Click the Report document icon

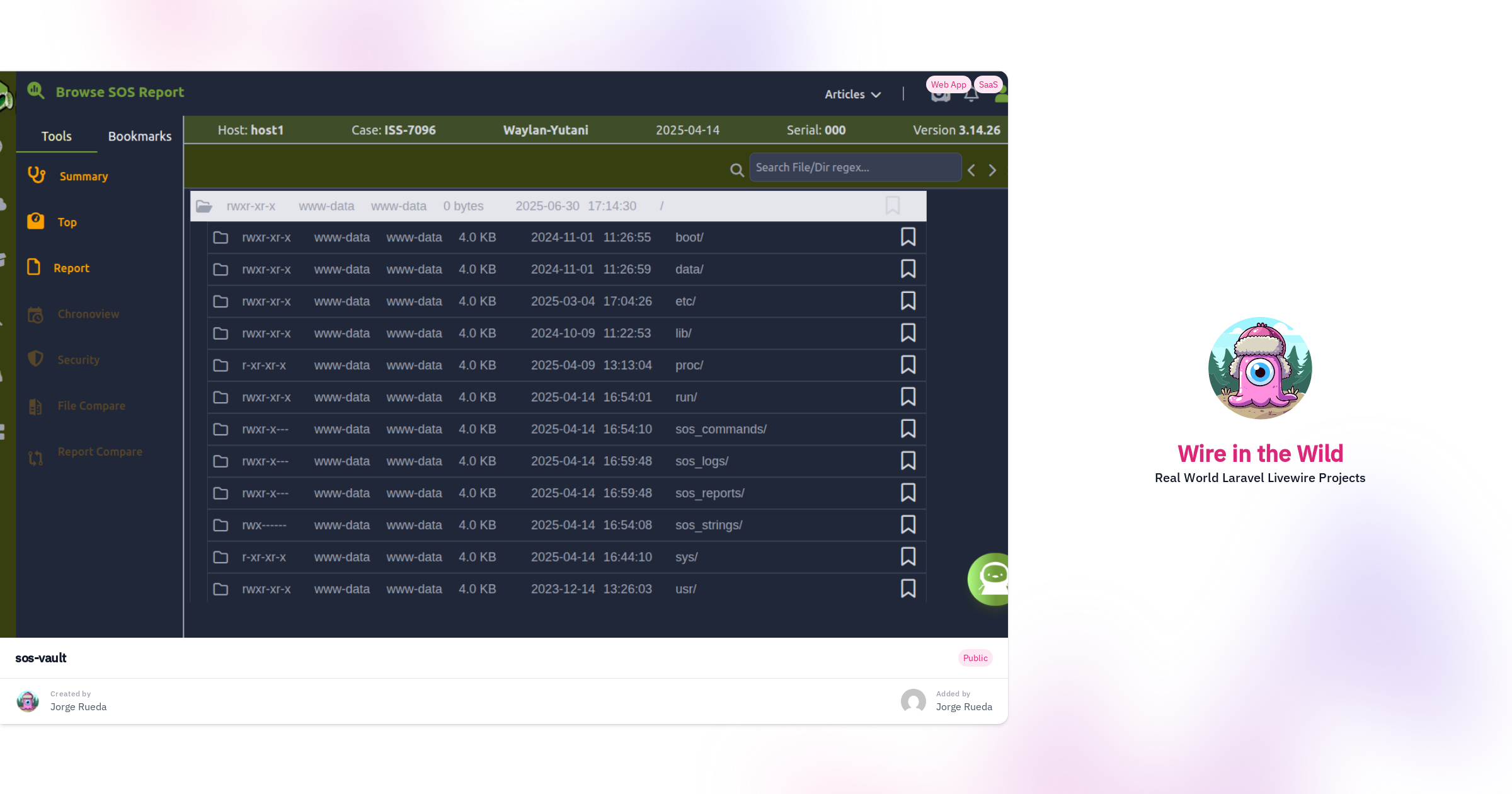point(34,267)
